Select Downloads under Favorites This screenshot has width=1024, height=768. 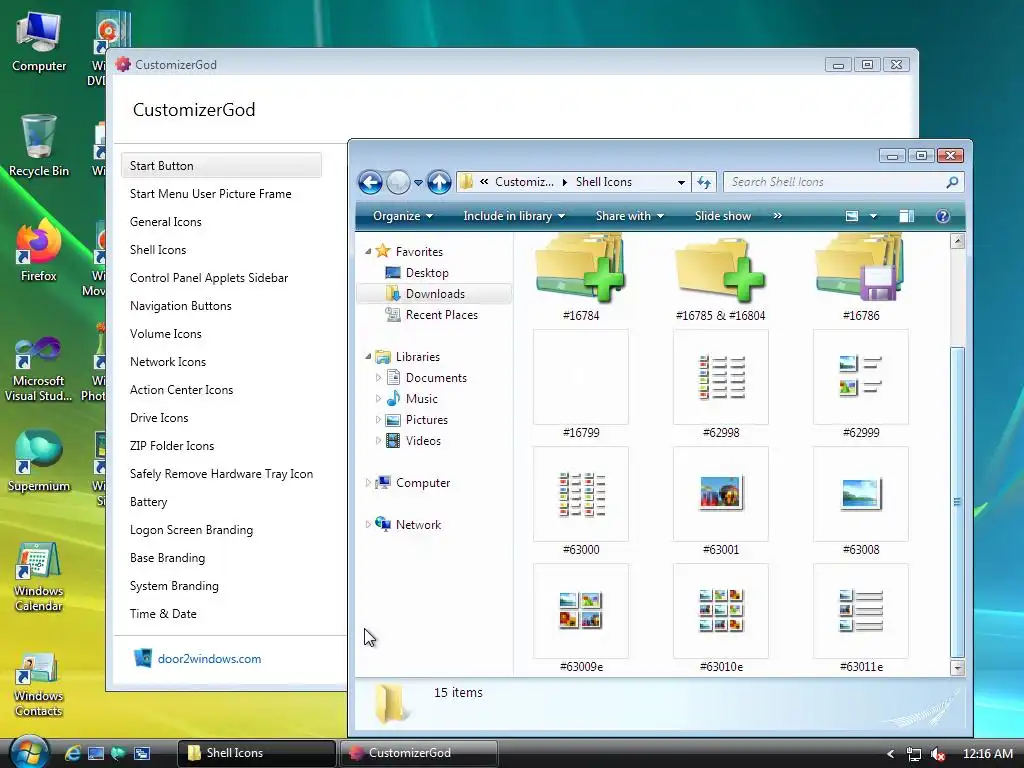pos(434,294)
